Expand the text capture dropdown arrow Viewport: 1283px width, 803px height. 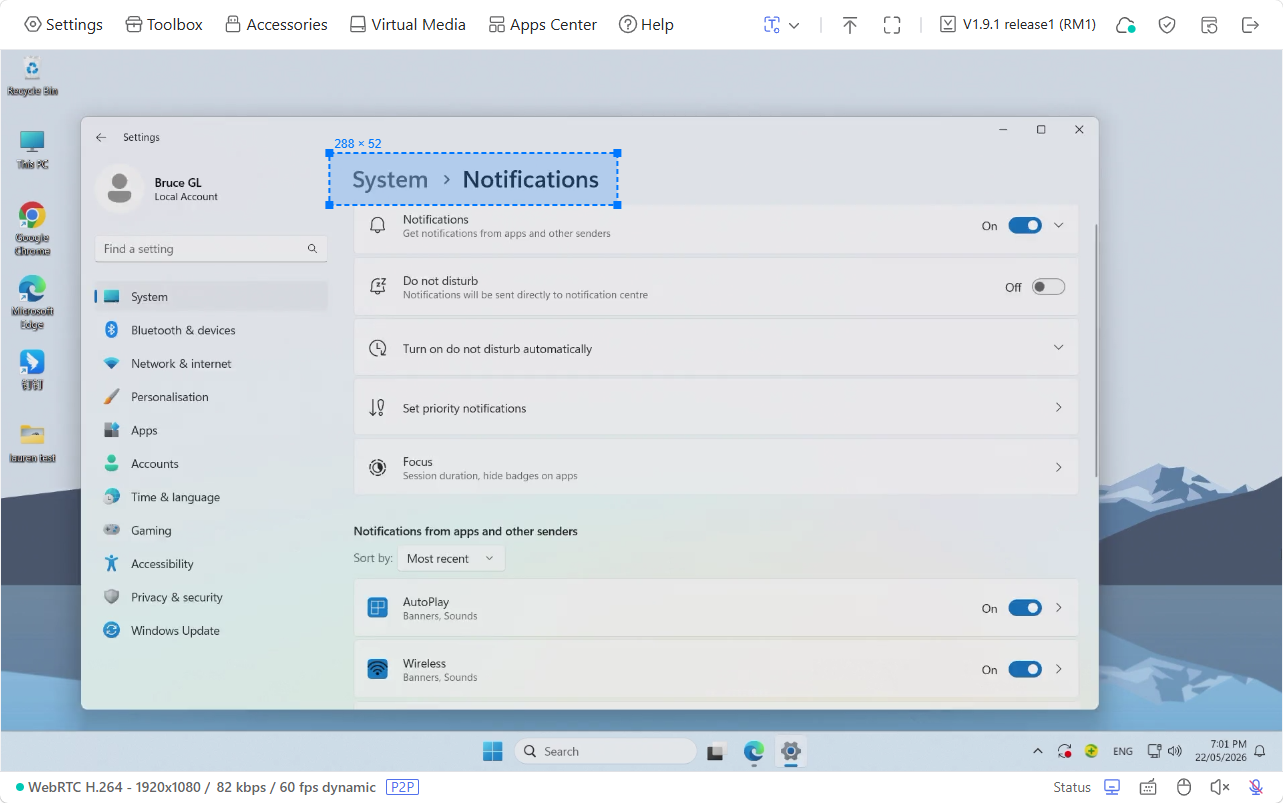tap(795, 25)
